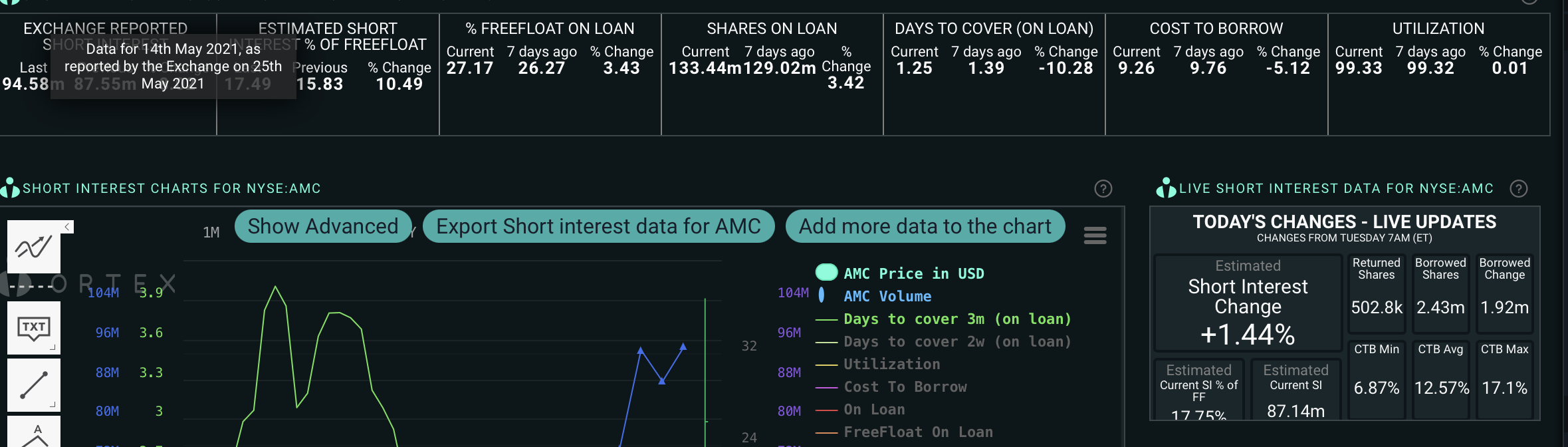The image size is (1568, 447).
Task: Show the Utilization series on chart
Action: [x=891, y=364]
